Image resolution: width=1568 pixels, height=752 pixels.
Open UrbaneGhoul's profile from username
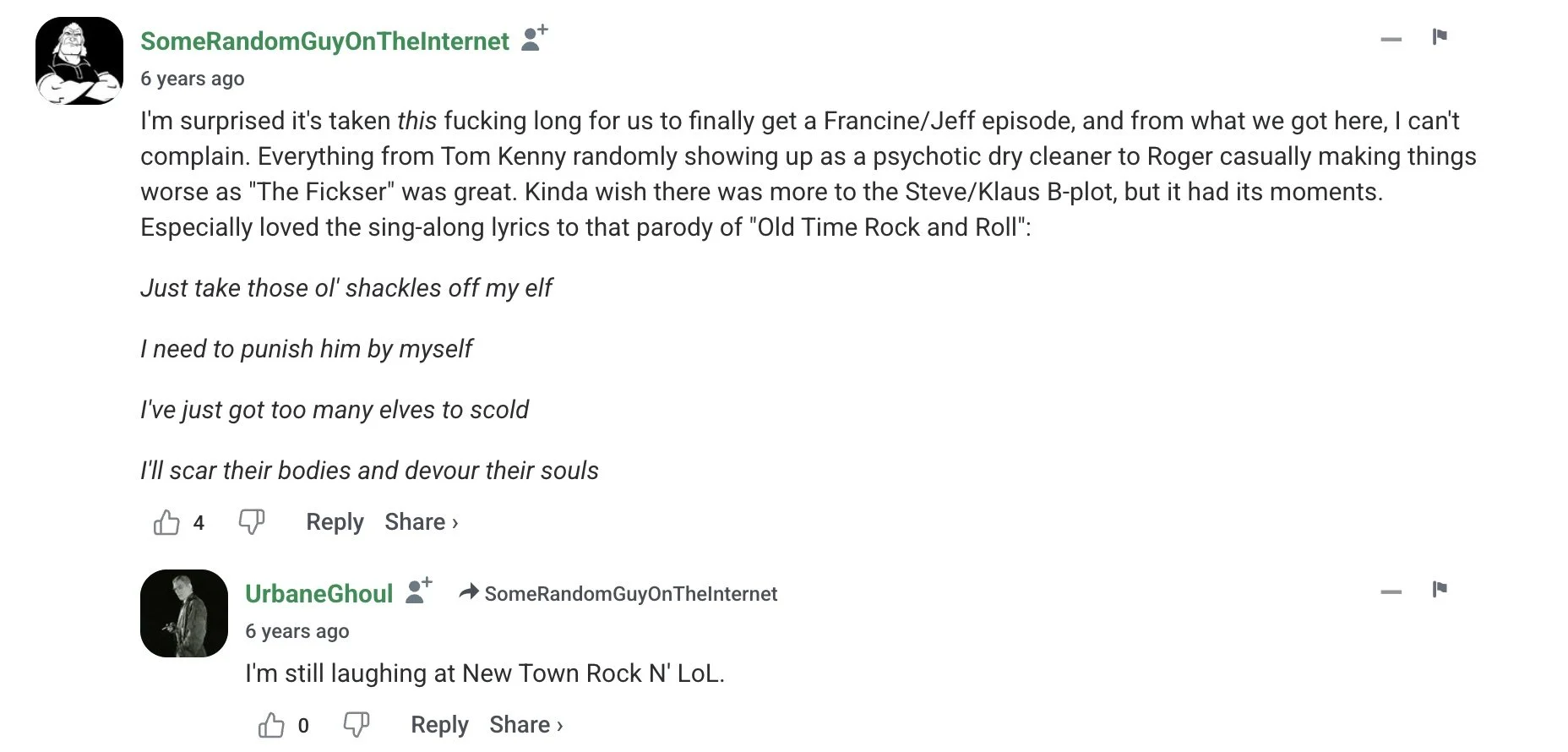pos(318,594)
